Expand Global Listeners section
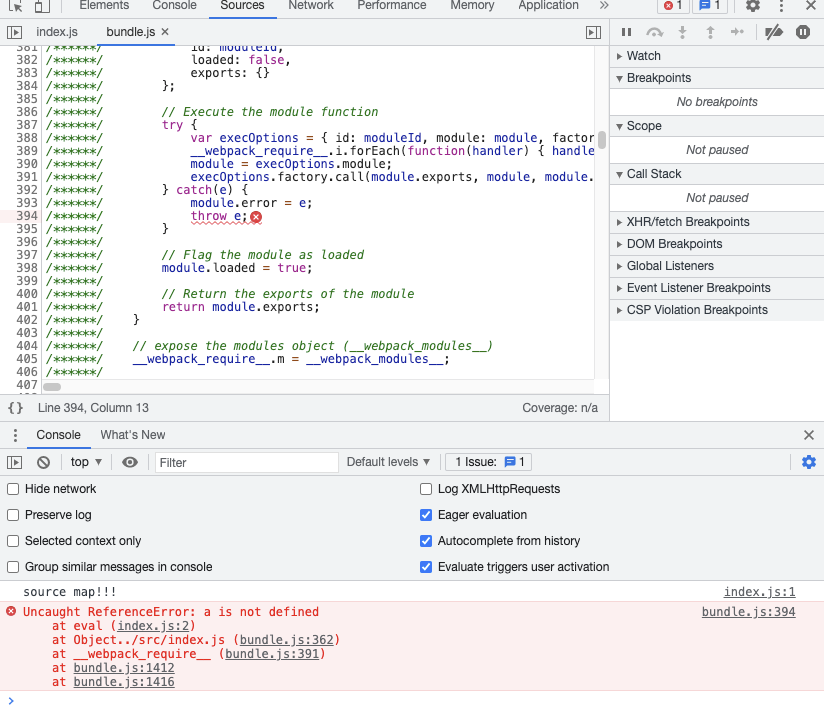 [717, 266]
